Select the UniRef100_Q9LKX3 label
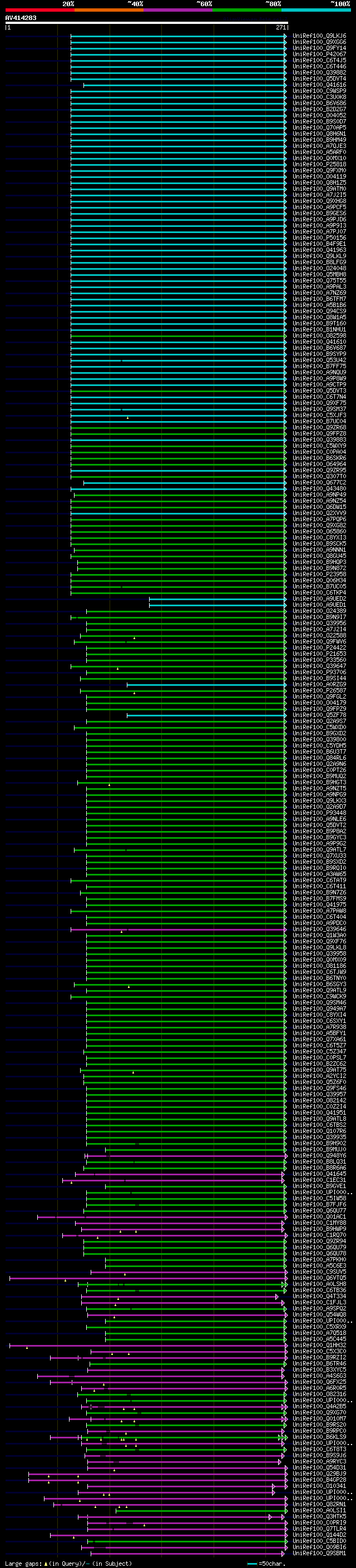 (319, 800)
